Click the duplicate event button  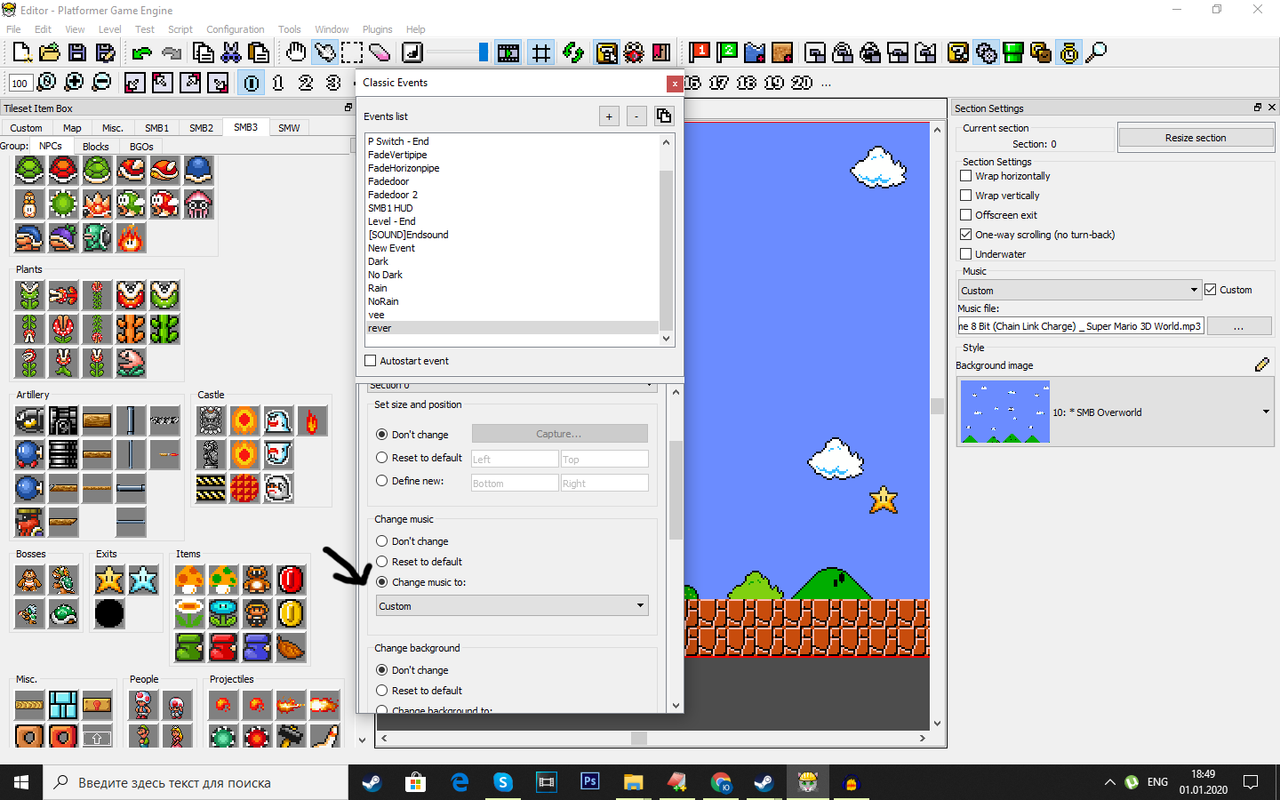(x=664, y=117)
